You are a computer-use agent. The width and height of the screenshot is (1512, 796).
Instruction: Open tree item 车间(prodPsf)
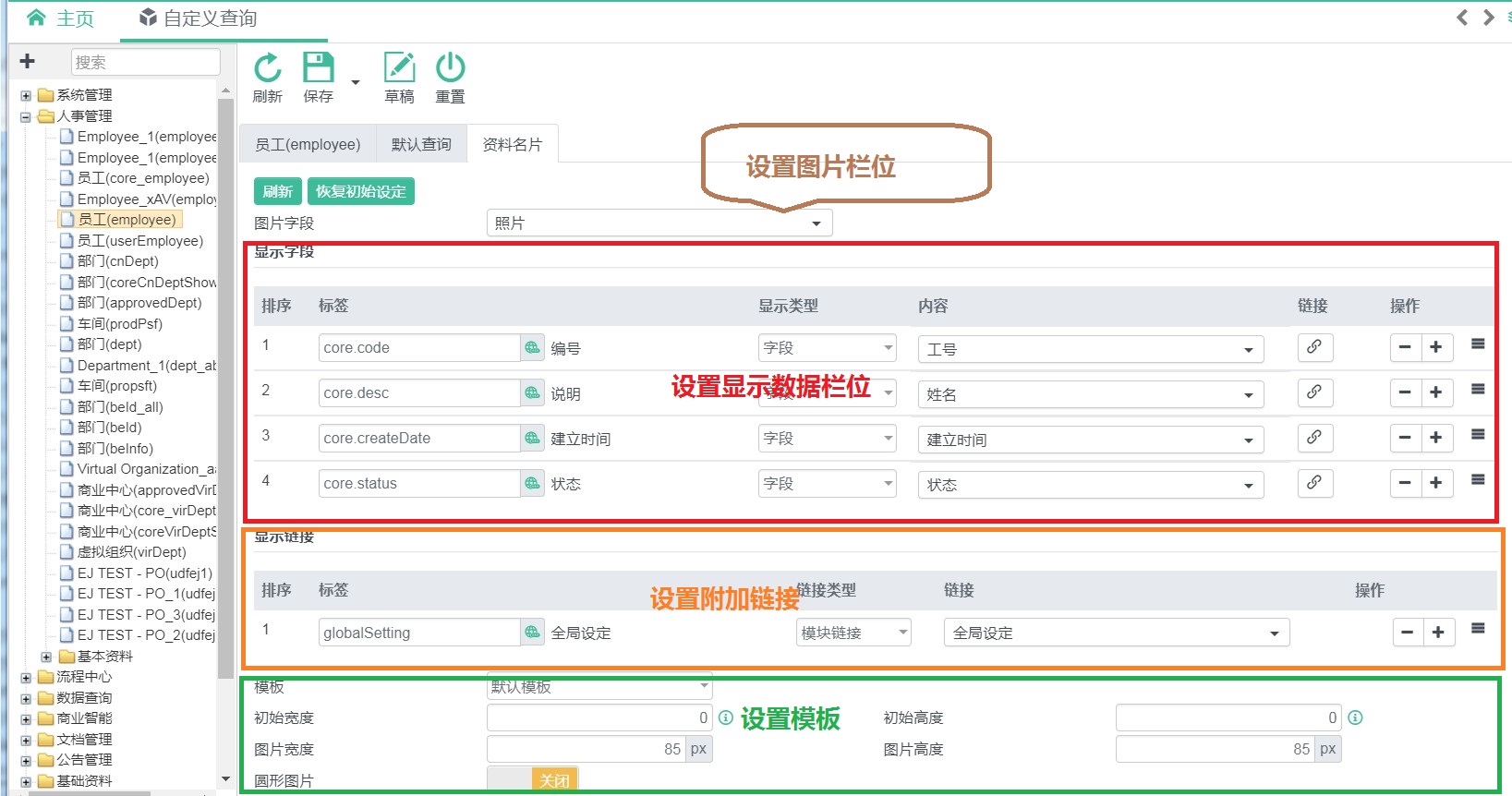[x=120, y=324]
